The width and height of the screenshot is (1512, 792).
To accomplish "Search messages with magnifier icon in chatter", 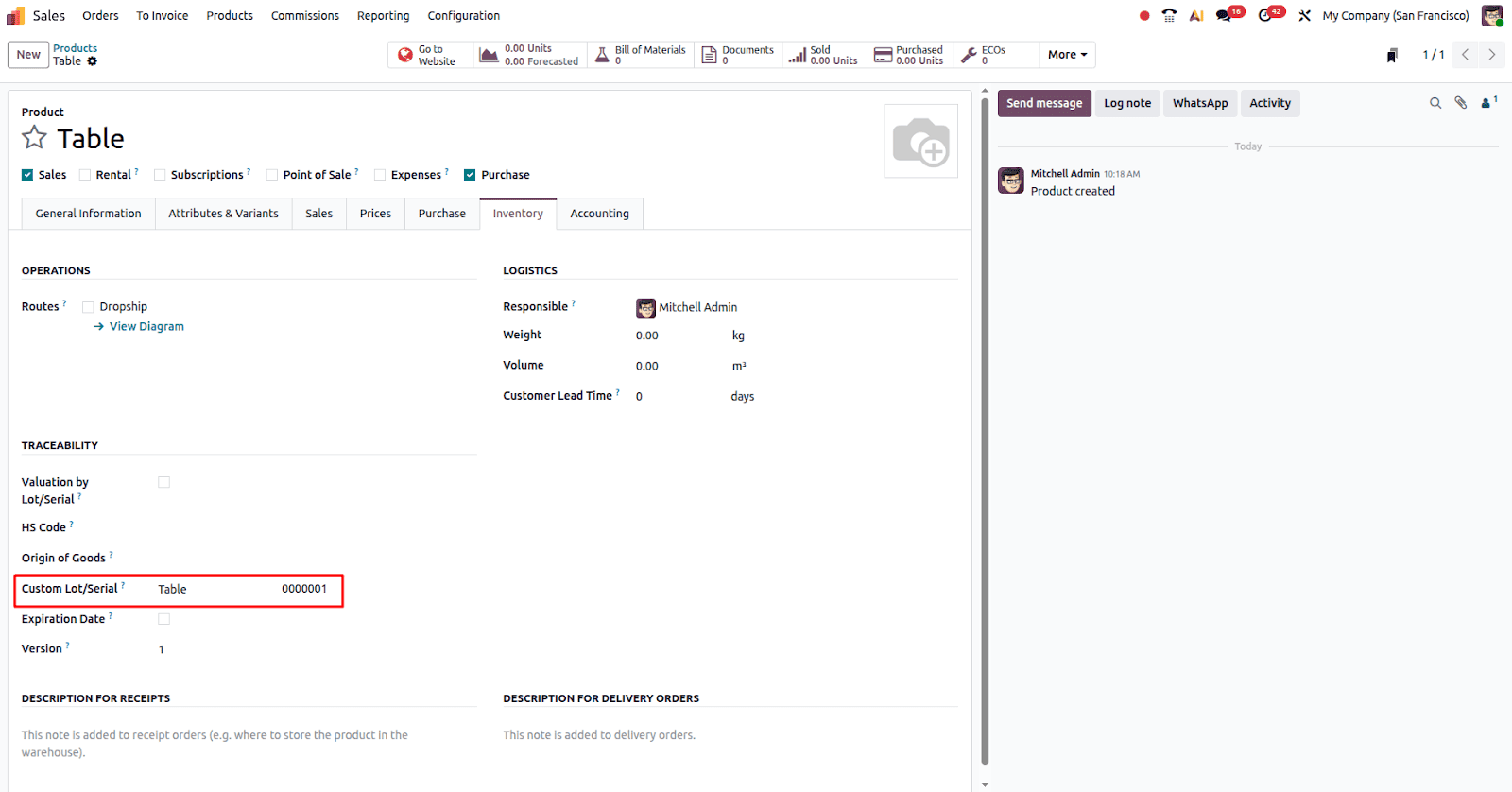I will click(1435, 103).
